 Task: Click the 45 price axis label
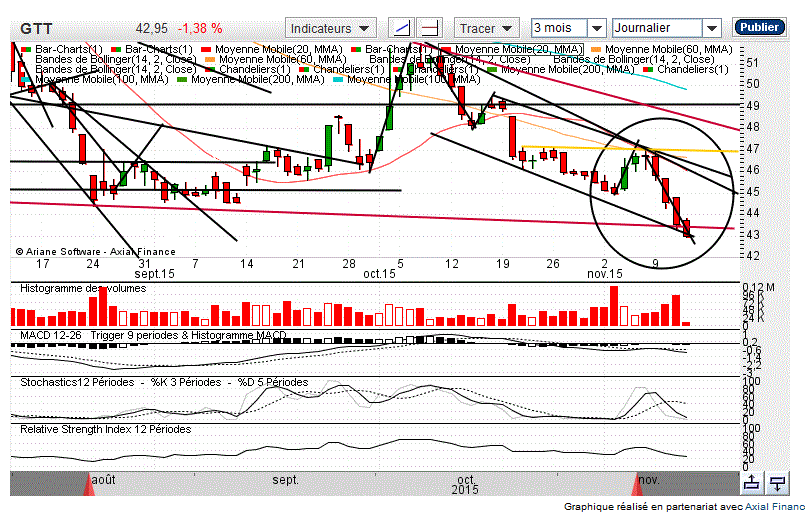click(x=752, y=192)
